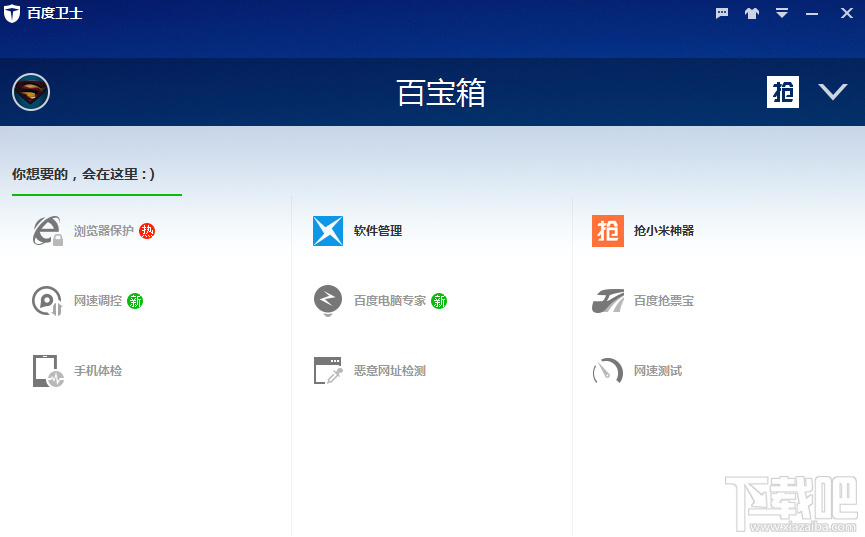Screen dimensions: 865x537
Task: Click the orange 抢 icon for 抢小米神器
Action: 608,231
